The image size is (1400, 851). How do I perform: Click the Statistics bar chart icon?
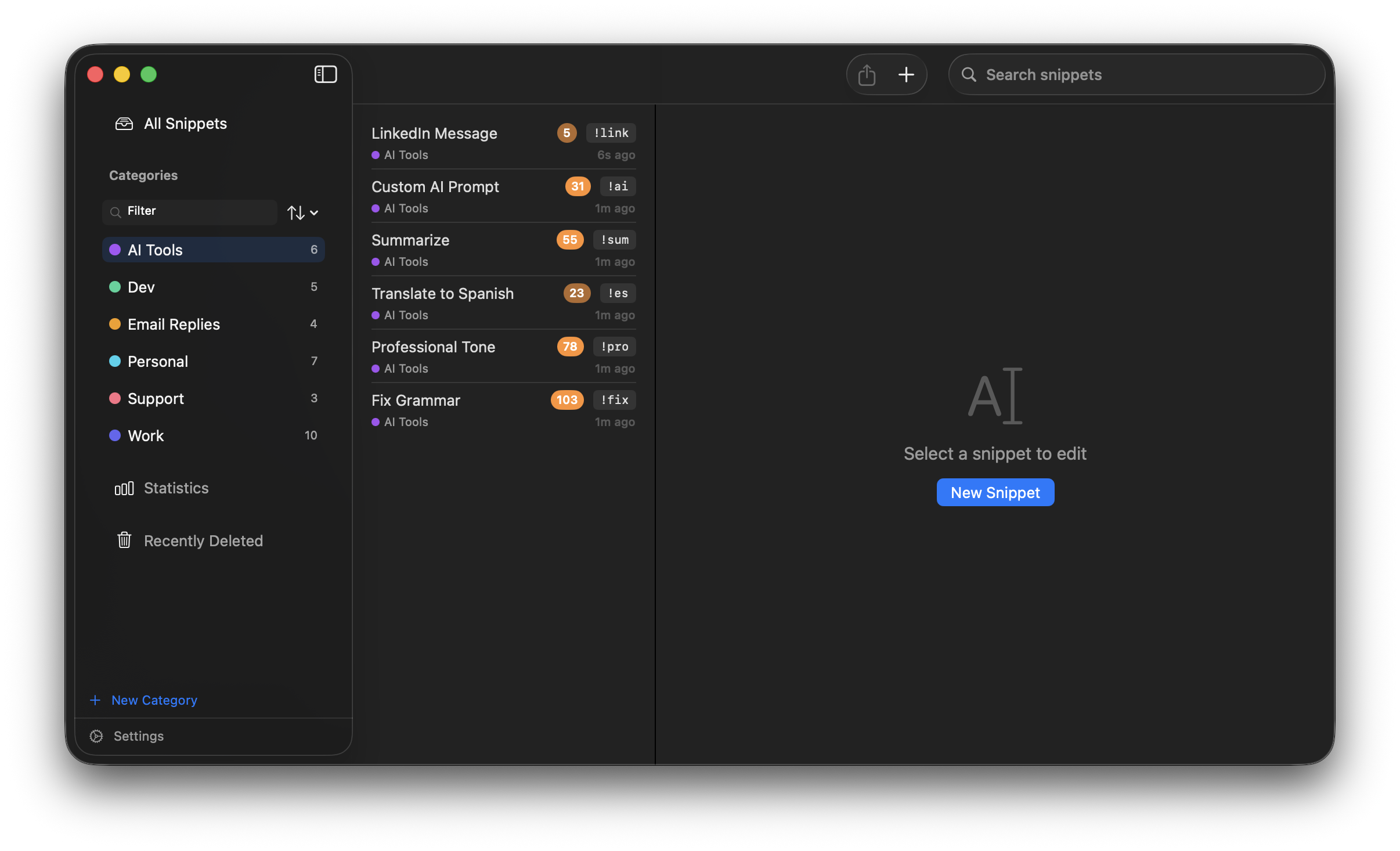pos(124,488)
